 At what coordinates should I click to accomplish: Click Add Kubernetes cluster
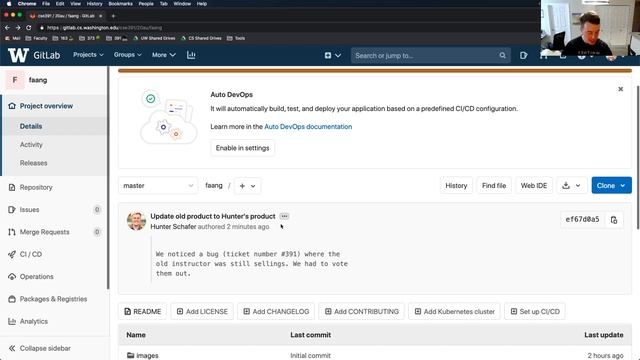coord(454,311)
